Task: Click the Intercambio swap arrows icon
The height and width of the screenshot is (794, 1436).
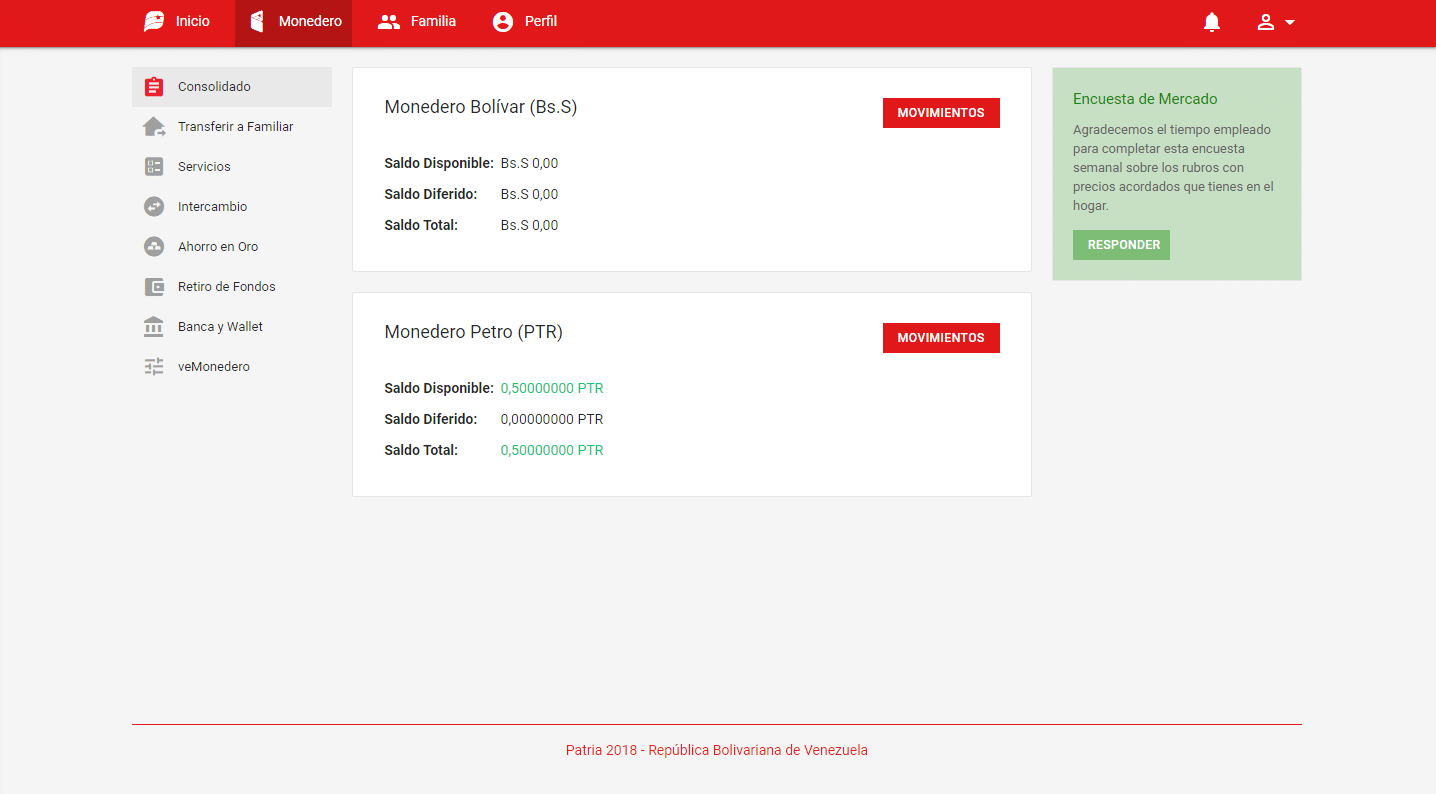Action: (154, 207)
